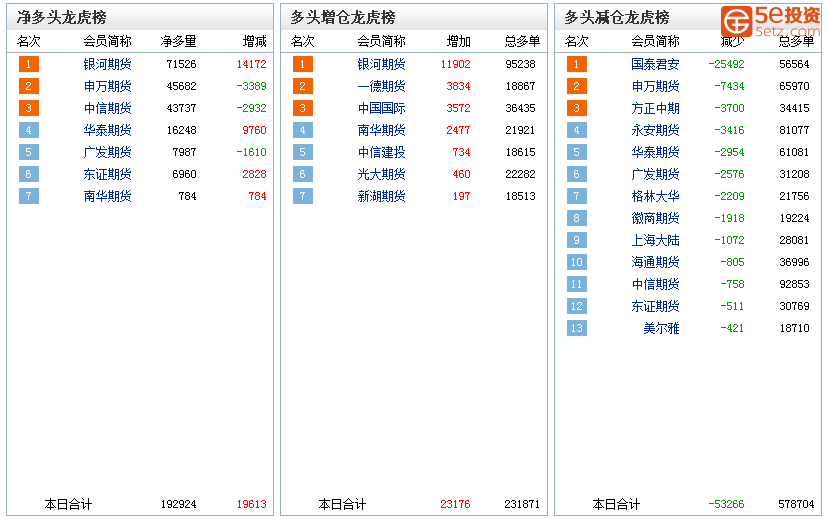828x519 pixels.
Task: Click value -25492 for 国泰君安
Action: pos(726,64)
